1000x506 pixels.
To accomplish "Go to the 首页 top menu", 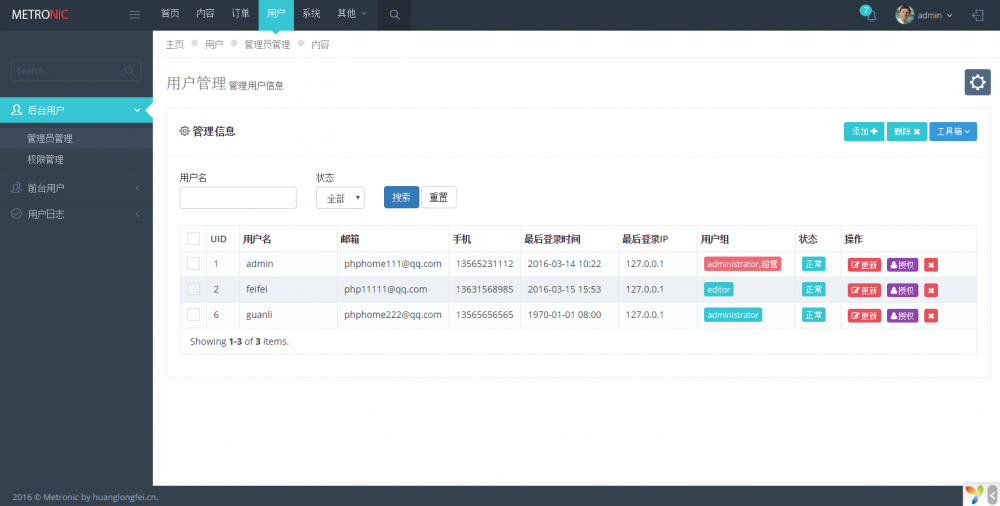I will point(170,14).
